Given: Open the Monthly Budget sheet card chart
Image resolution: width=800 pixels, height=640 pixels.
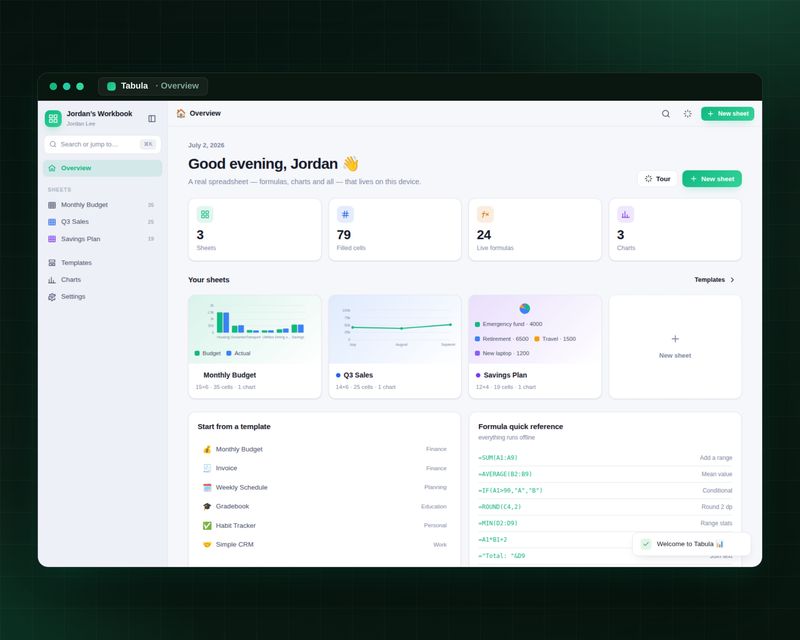Looking at the screenshot, I should tap(255, 329).
